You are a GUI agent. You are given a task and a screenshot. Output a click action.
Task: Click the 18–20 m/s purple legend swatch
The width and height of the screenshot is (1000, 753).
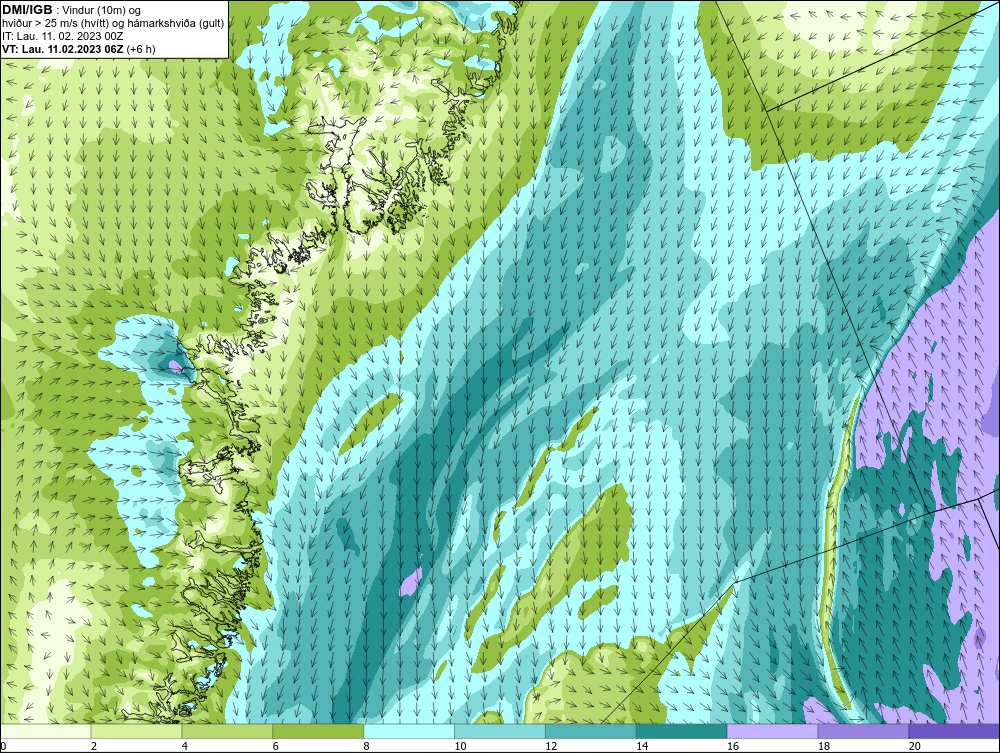click(864, 731)
